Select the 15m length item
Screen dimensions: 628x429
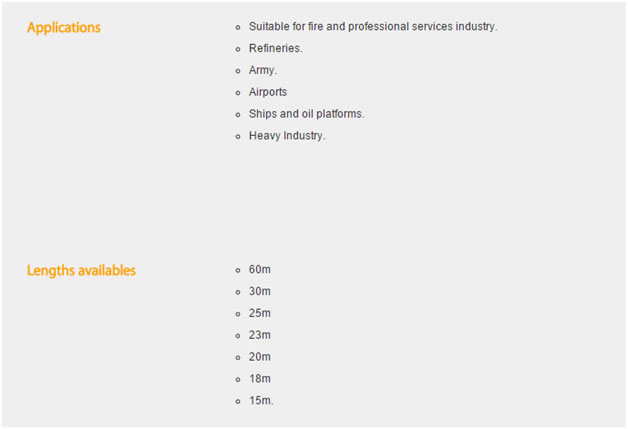coord(261,401)
